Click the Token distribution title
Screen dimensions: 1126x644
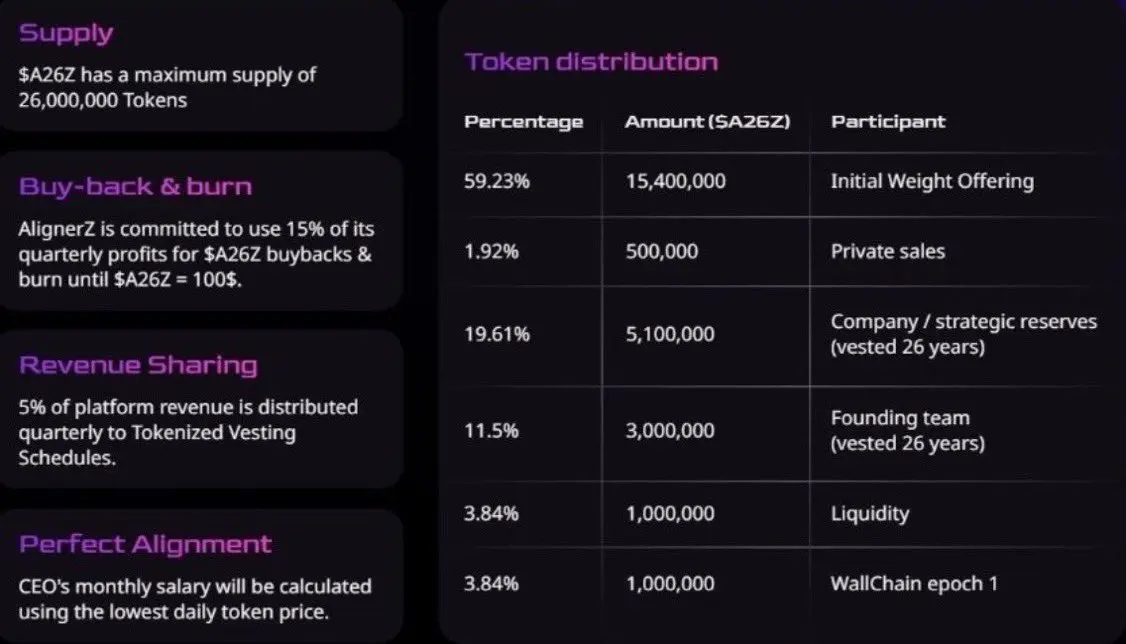point(591,62)
